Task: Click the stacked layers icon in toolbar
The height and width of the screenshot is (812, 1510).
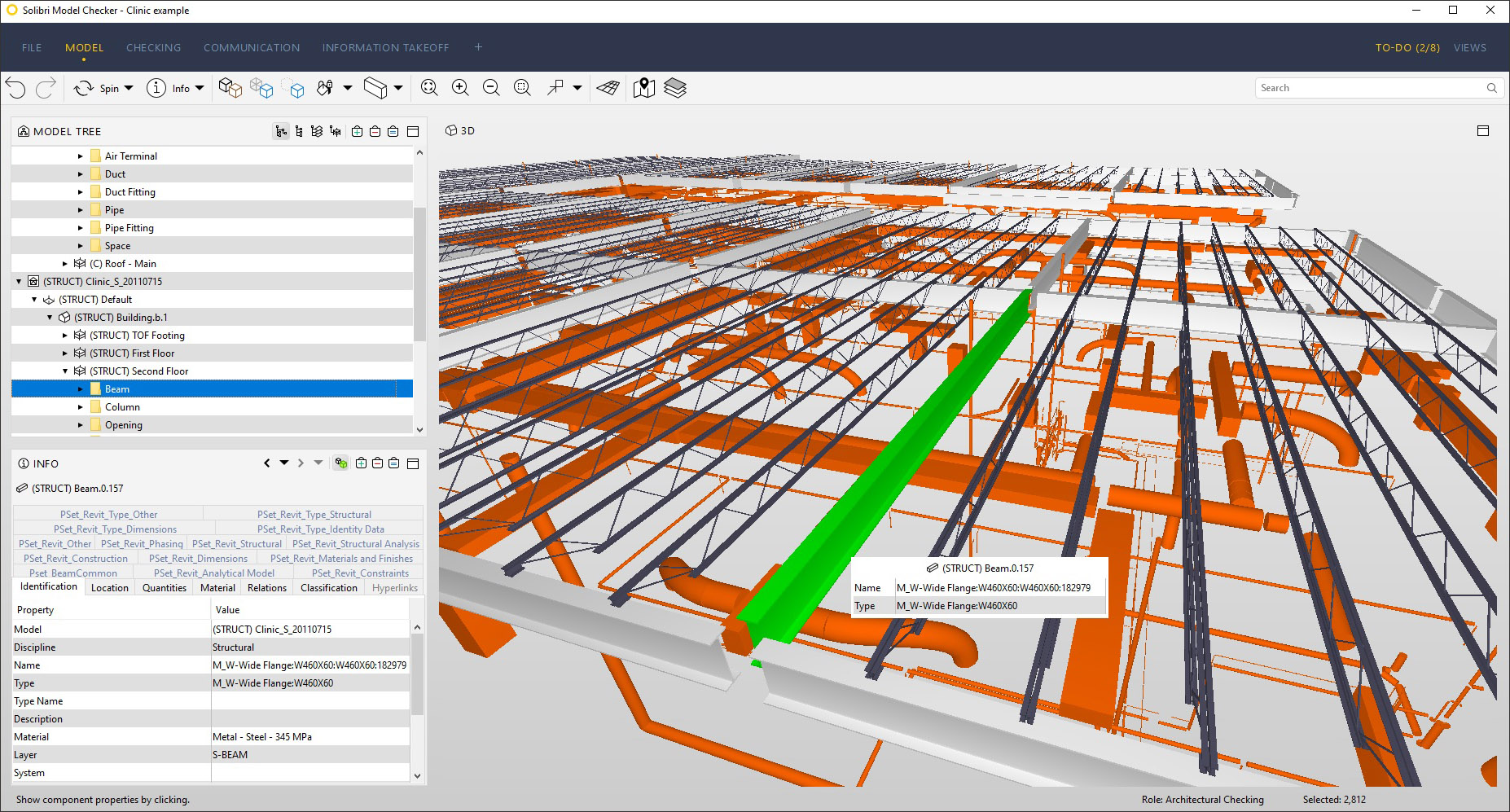Action: click(x=675, y=88)
